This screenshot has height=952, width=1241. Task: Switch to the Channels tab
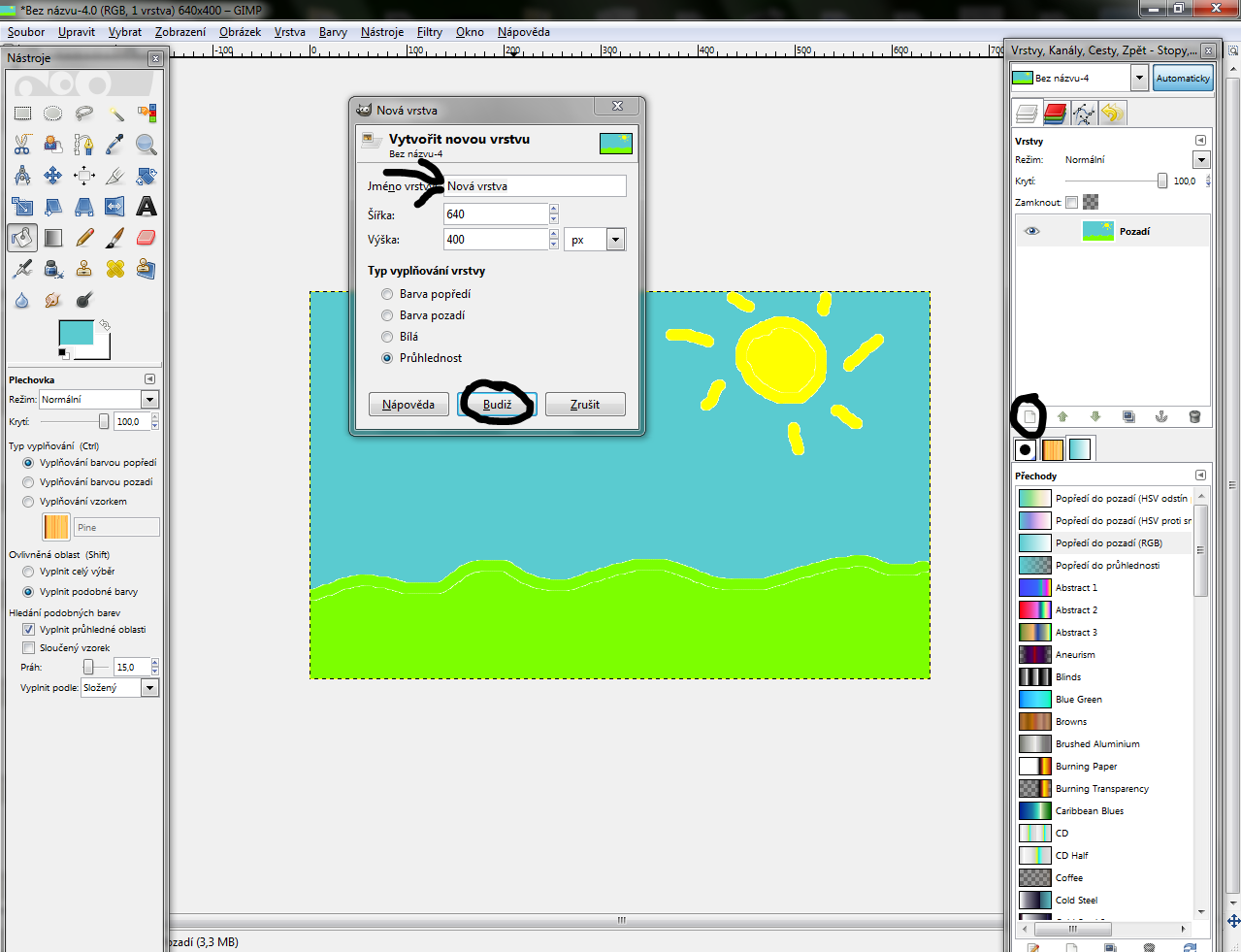click(x=1056, y=115)
